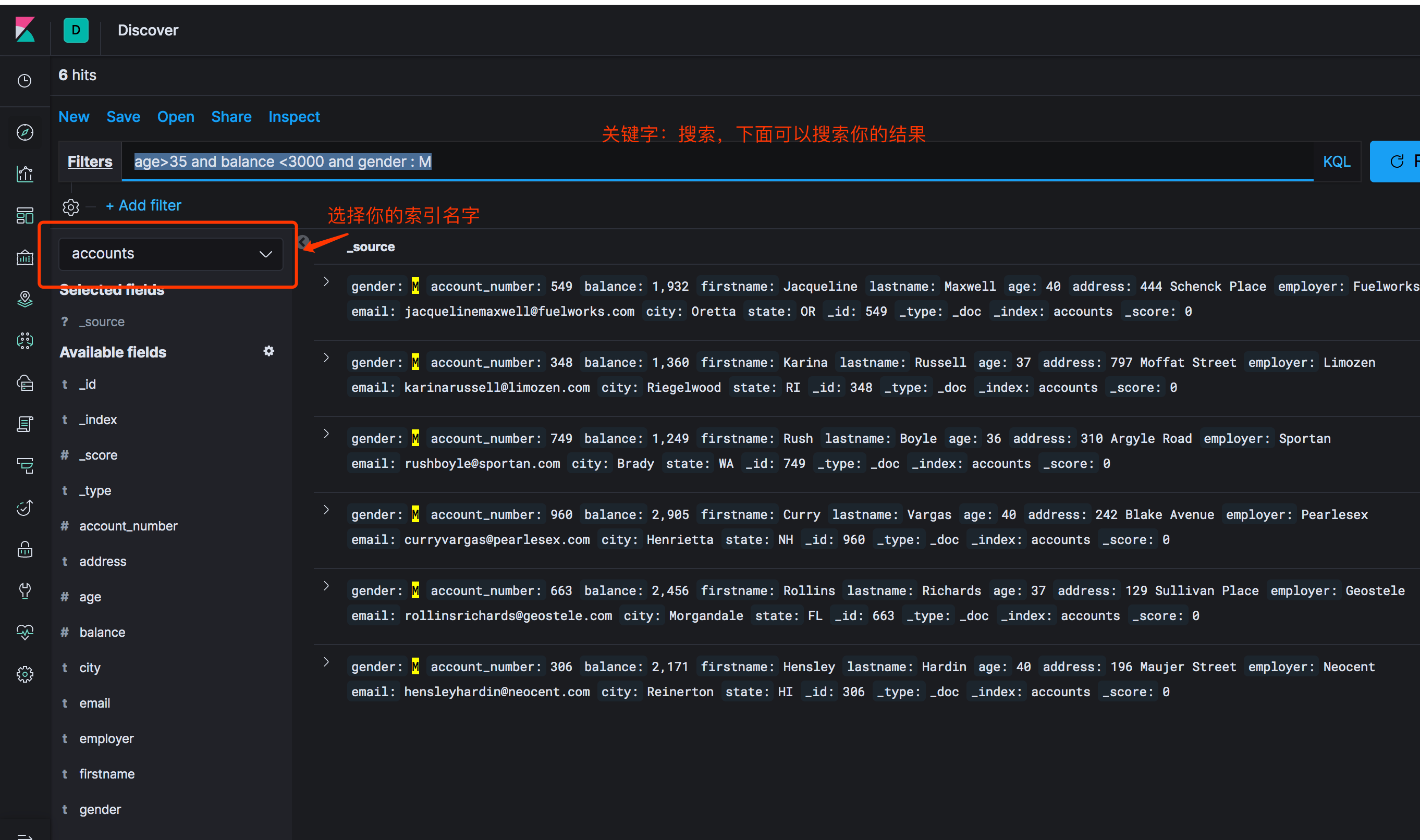Click the maps/globe icon in sidebar
Image resolution: width=1420 pixels, height=840 pixels.
[x=24, y=297]
